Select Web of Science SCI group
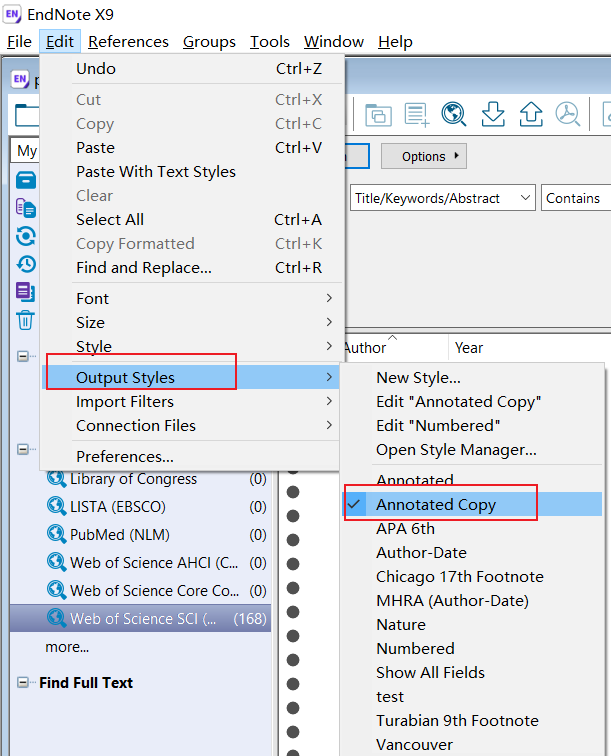The height and width of the screenshot is (756, 611). [x=140, y=619]
